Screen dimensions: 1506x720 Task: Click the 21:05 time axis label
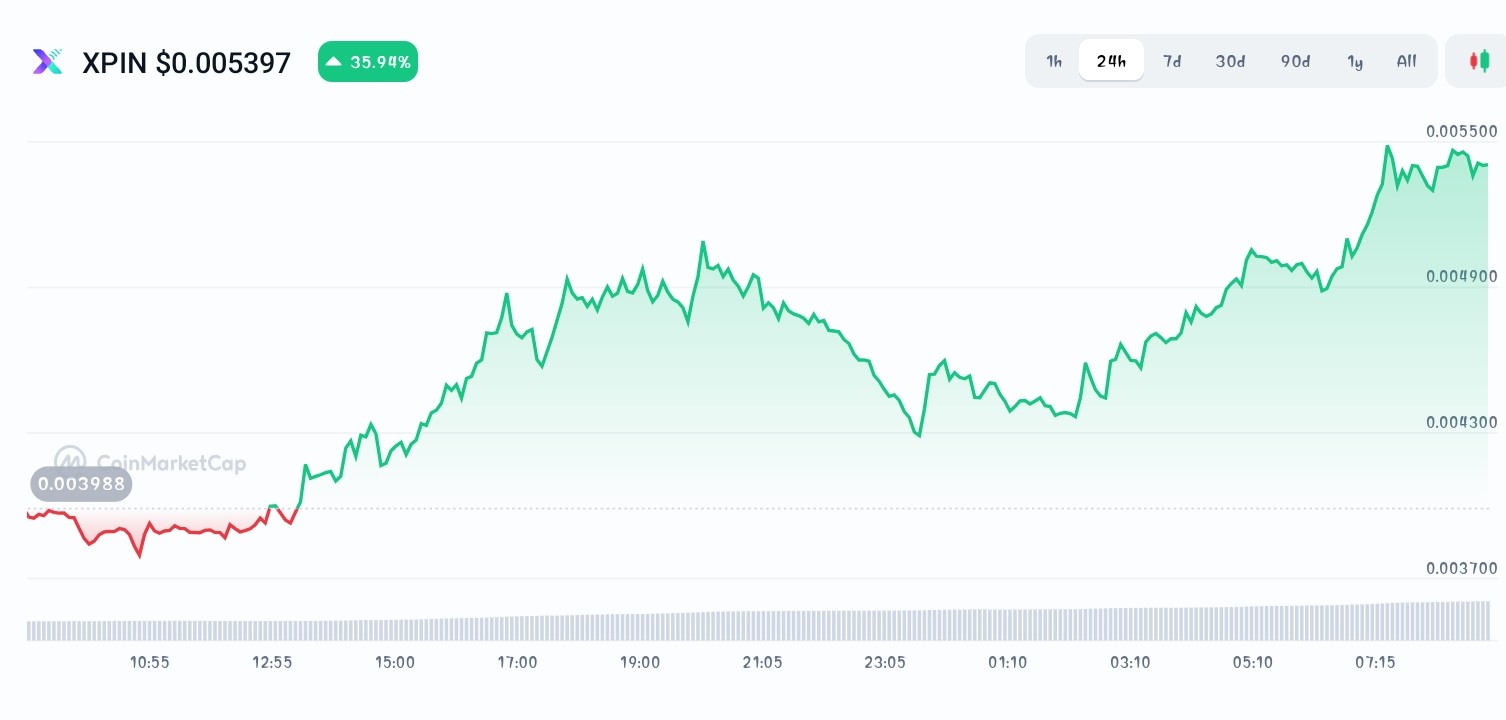coord(762,662)
